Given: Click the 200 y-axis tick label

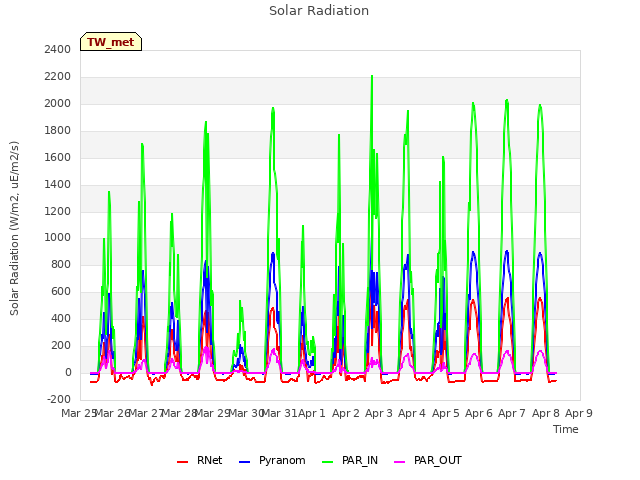Looking at the screenshot, I should pyautogui.click(x=61, y=345).
